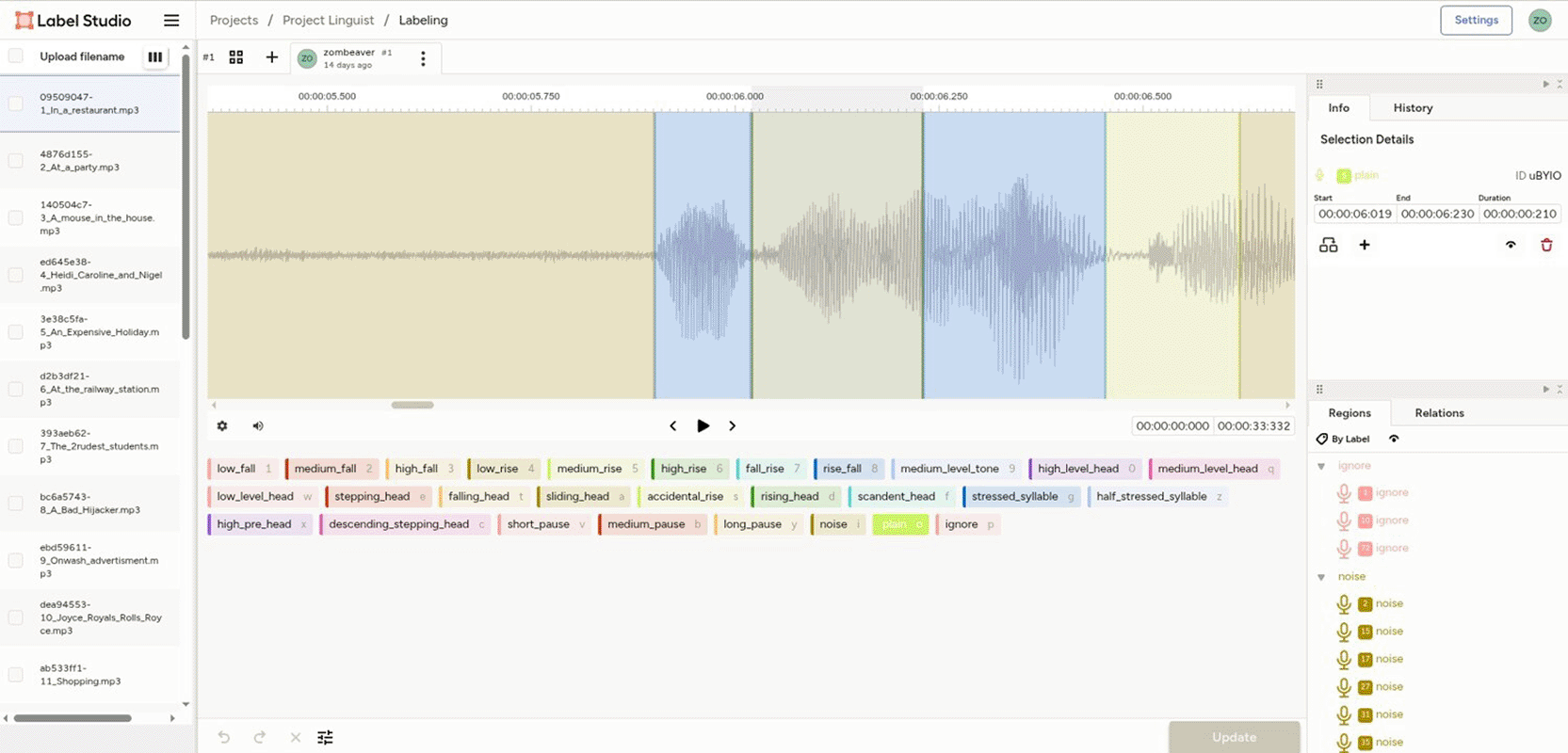The image size is (1568, 753).
Task: Open audio settings gear below the waveform
Action: coord(222,425)
